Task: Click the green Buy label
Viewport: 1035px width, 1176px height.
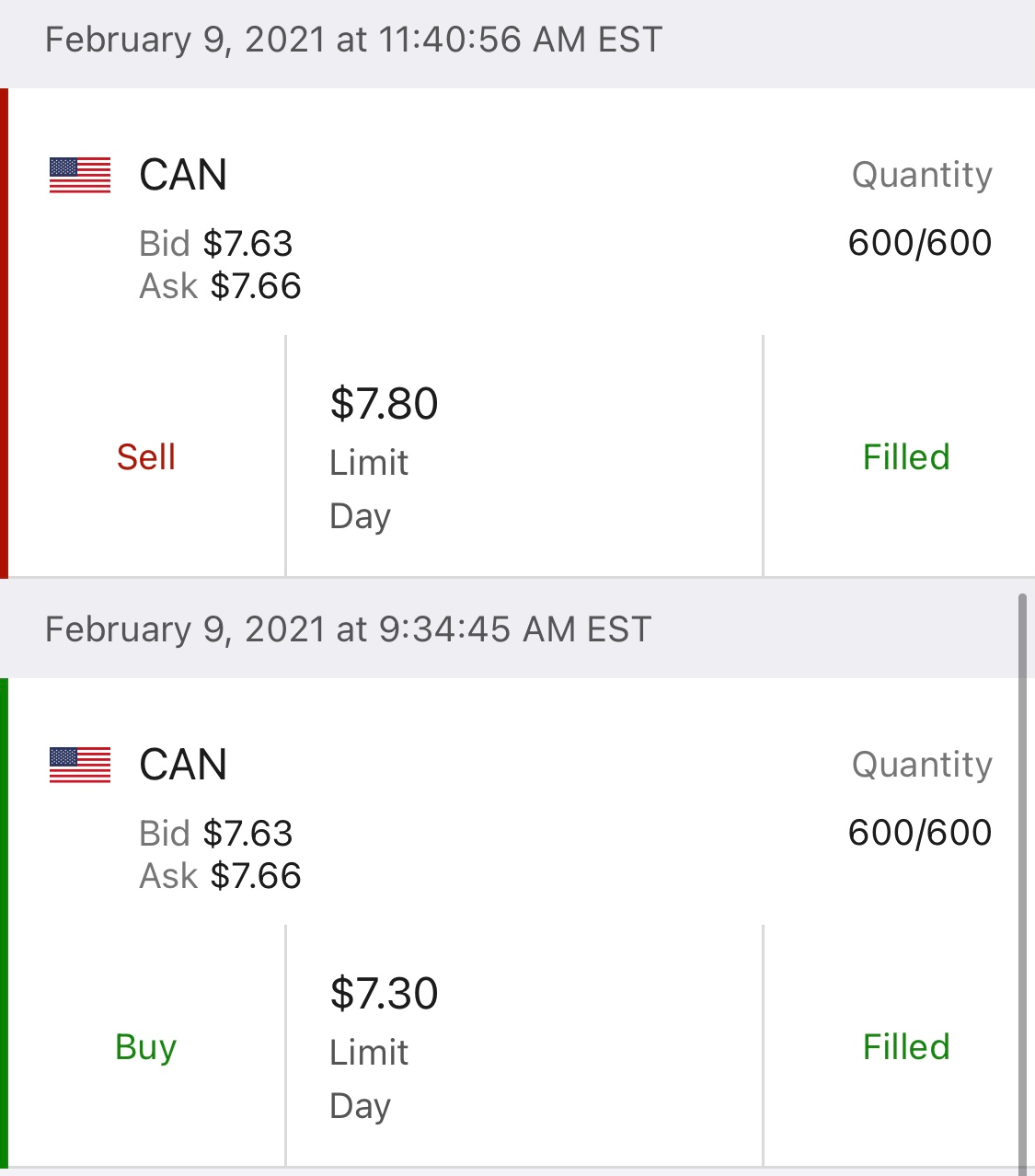Action: point(146,1047)
